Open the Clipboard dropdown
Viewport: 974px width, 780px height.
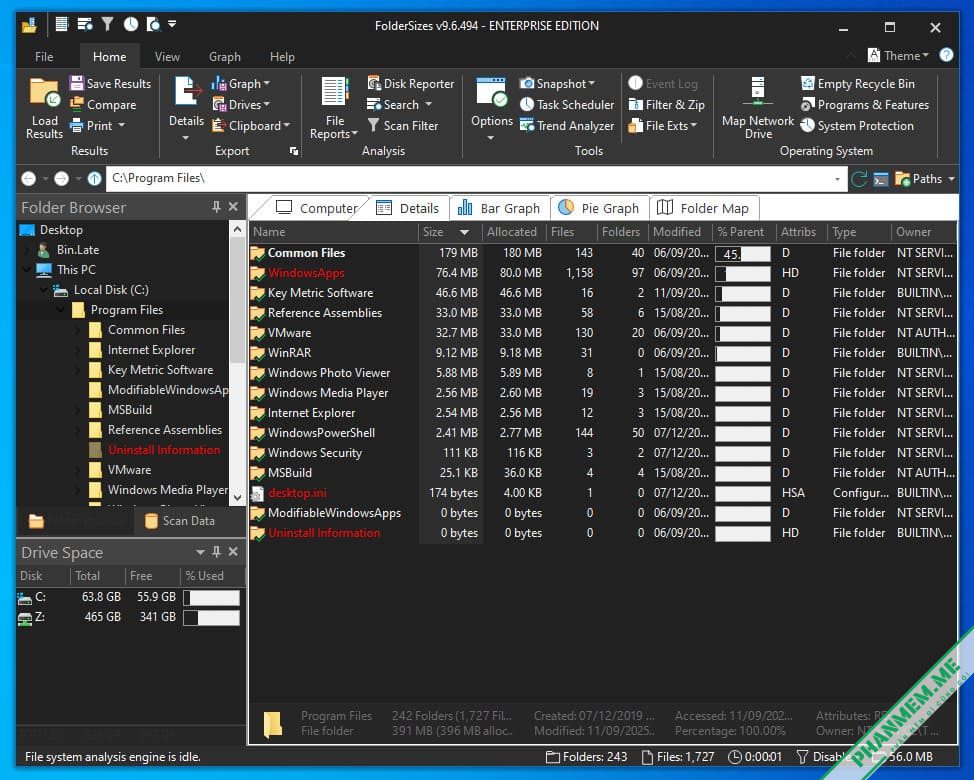click(x=251, y=125)
